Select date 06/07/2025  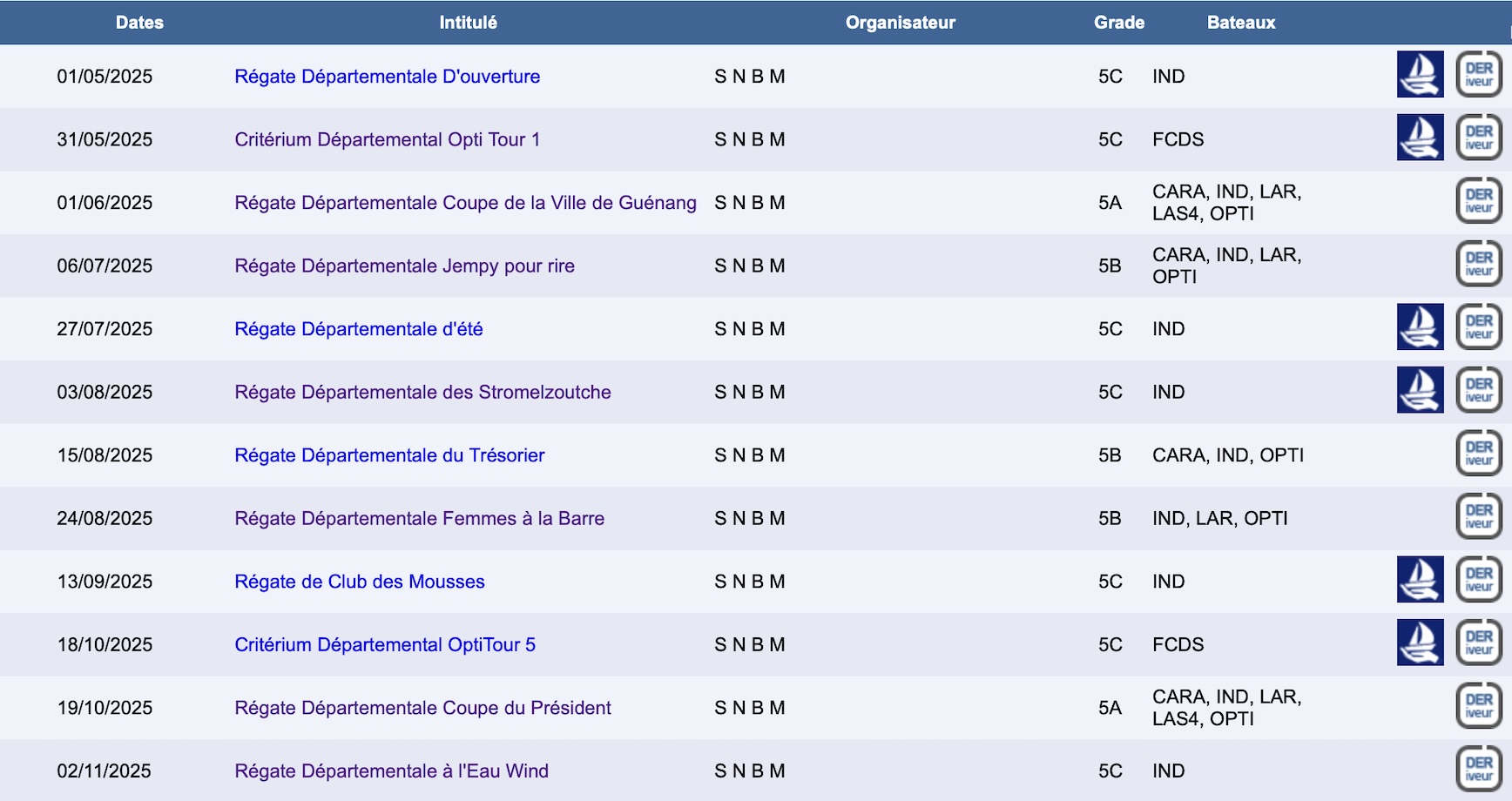point(105,266)
